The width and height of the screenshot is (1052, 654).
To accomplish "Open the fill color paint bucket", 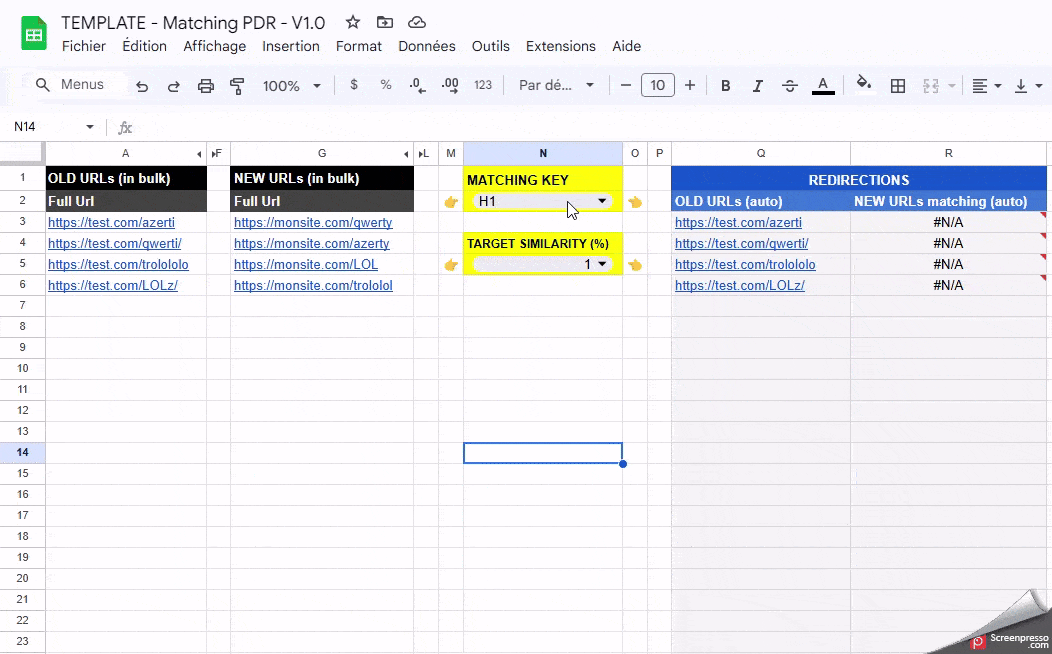I will point(863,85).
